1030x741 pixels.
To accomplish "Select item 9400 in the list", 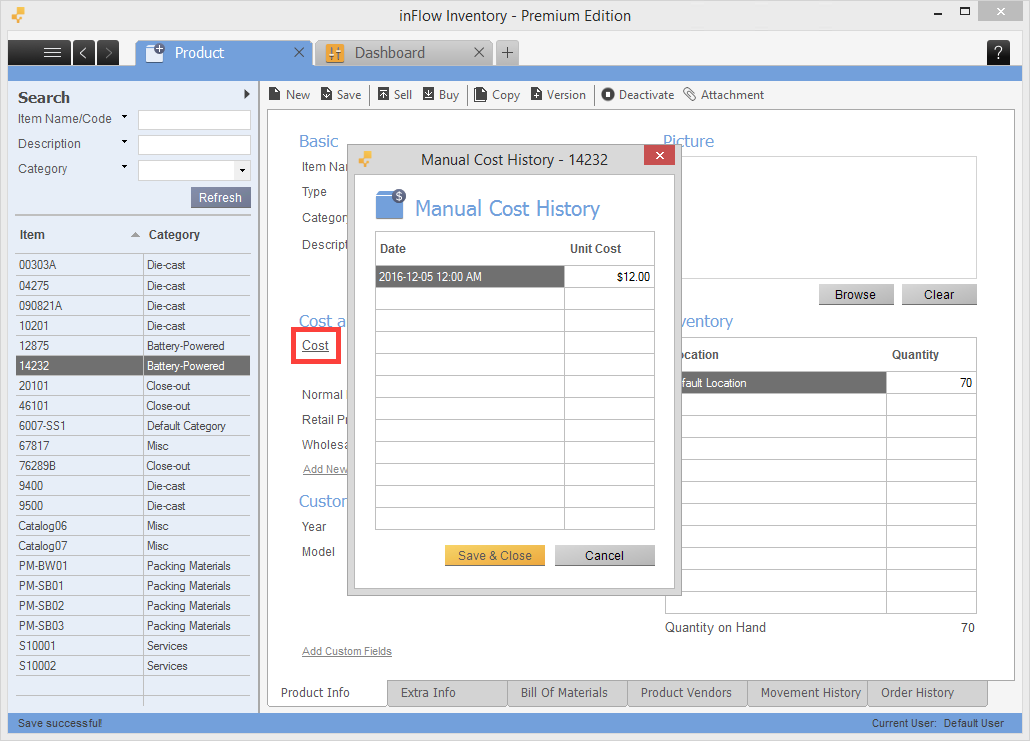I will pyautogui.click(x=133, y=485).
